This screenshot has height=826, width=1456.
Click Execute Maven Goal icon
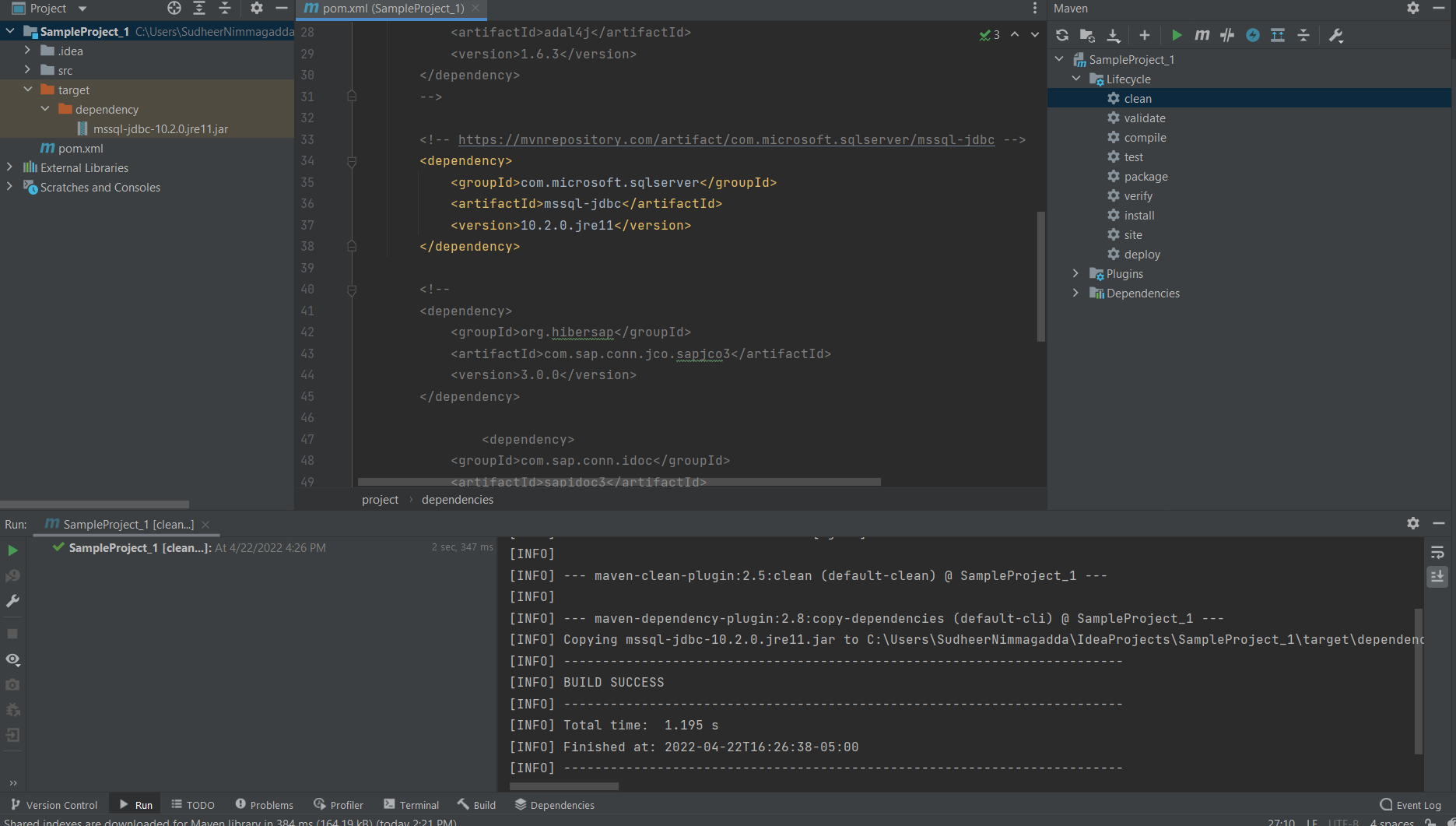pyautogui.click(x=1202, y=35)
